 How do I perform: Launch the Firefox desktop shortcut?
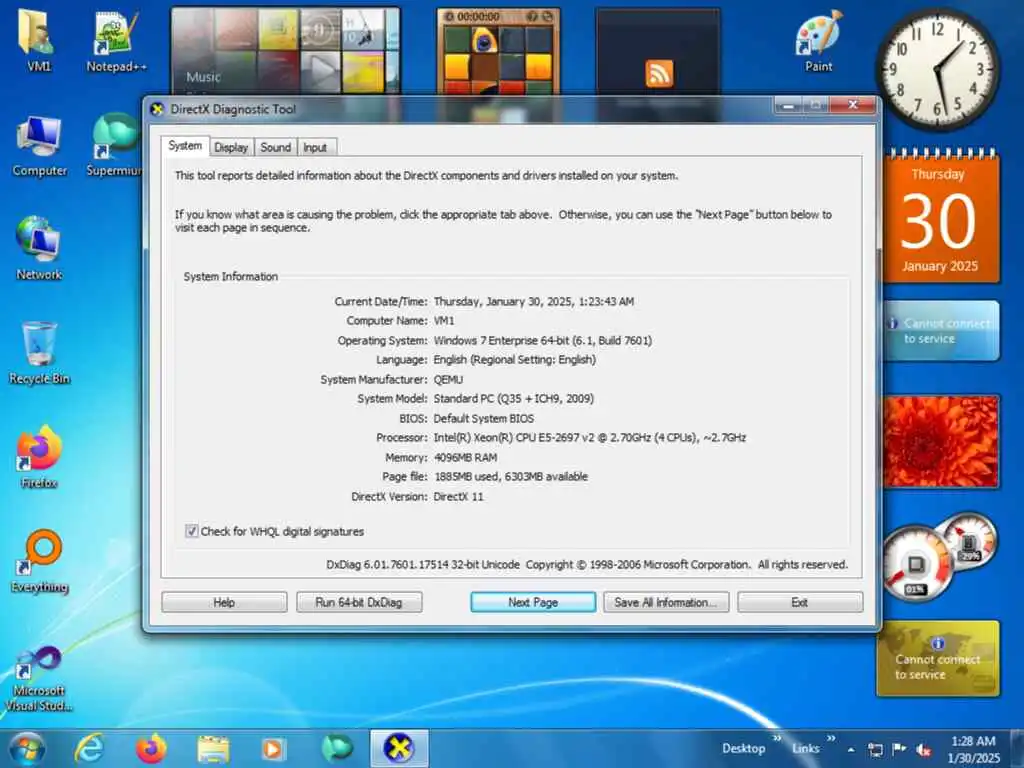click(x=39, y=457)
